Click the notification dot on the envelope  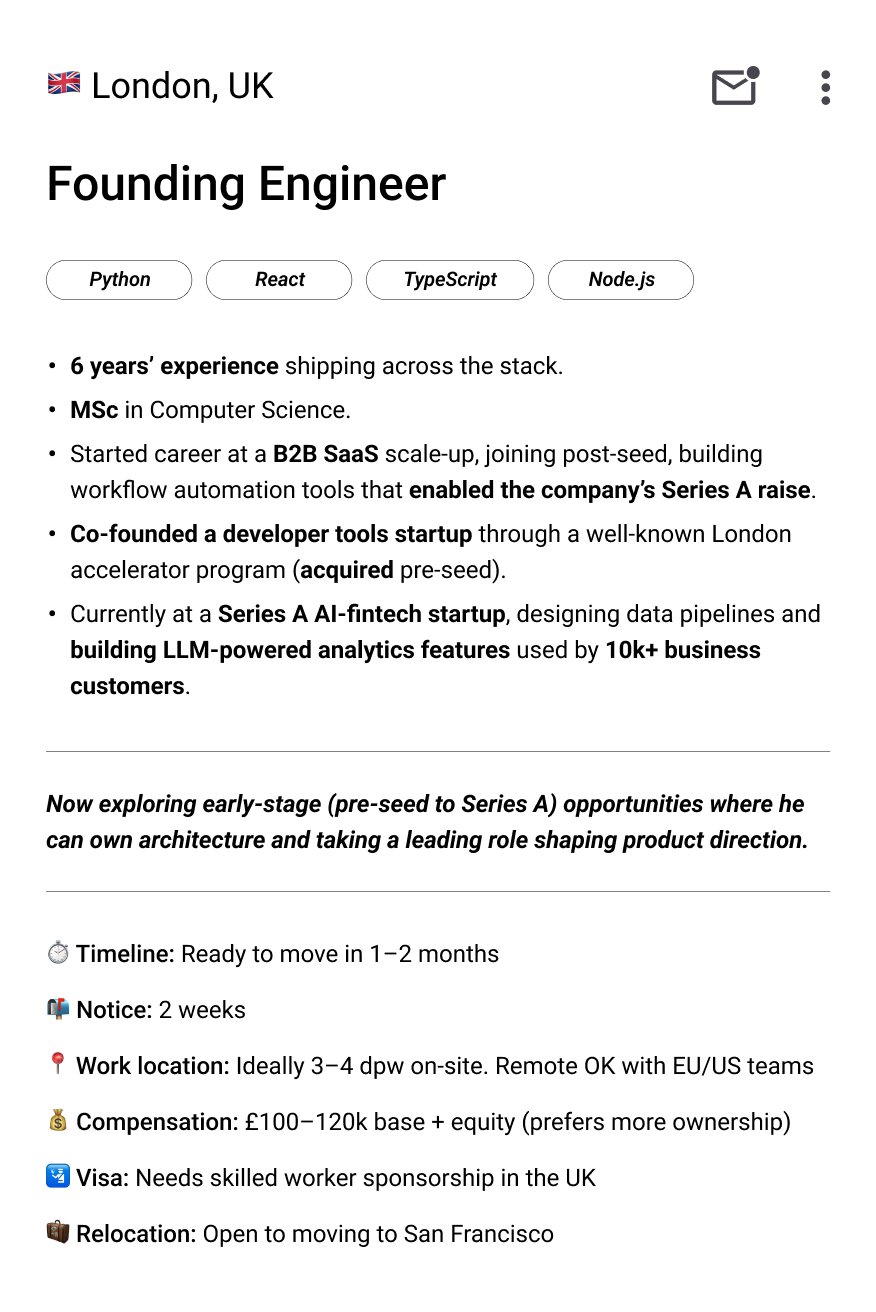(x=755, y=70)
